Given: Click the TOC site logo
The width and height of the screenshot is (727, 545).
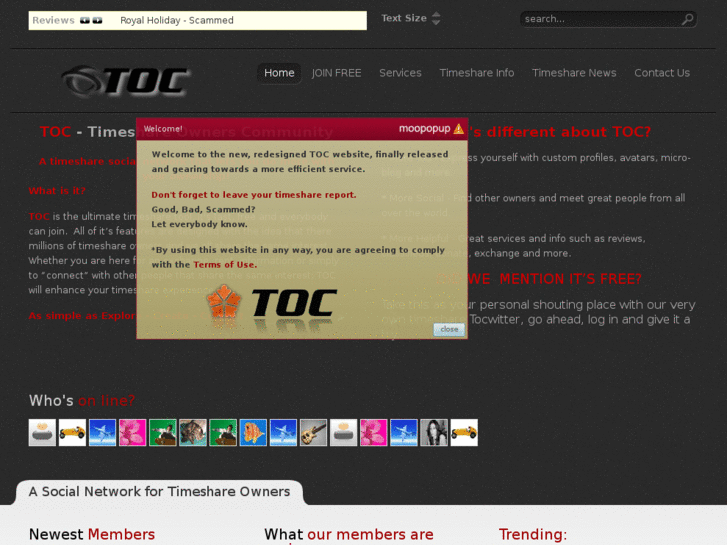Looking at the screenshot, I should 126,81.
